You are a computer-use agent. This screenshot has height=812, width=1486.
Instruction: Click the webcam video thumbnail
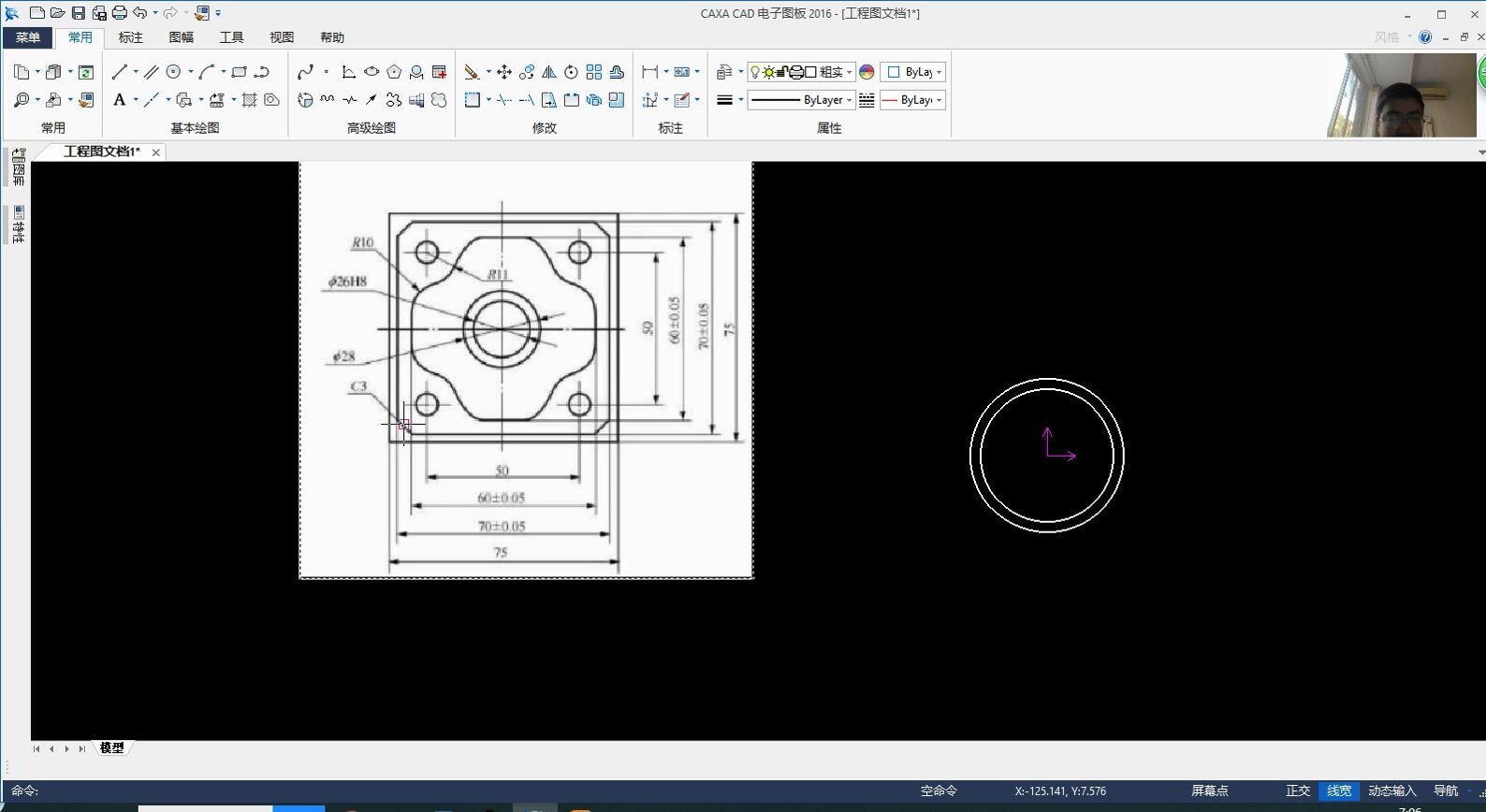pyautogui.click(x=1401, y=94)
